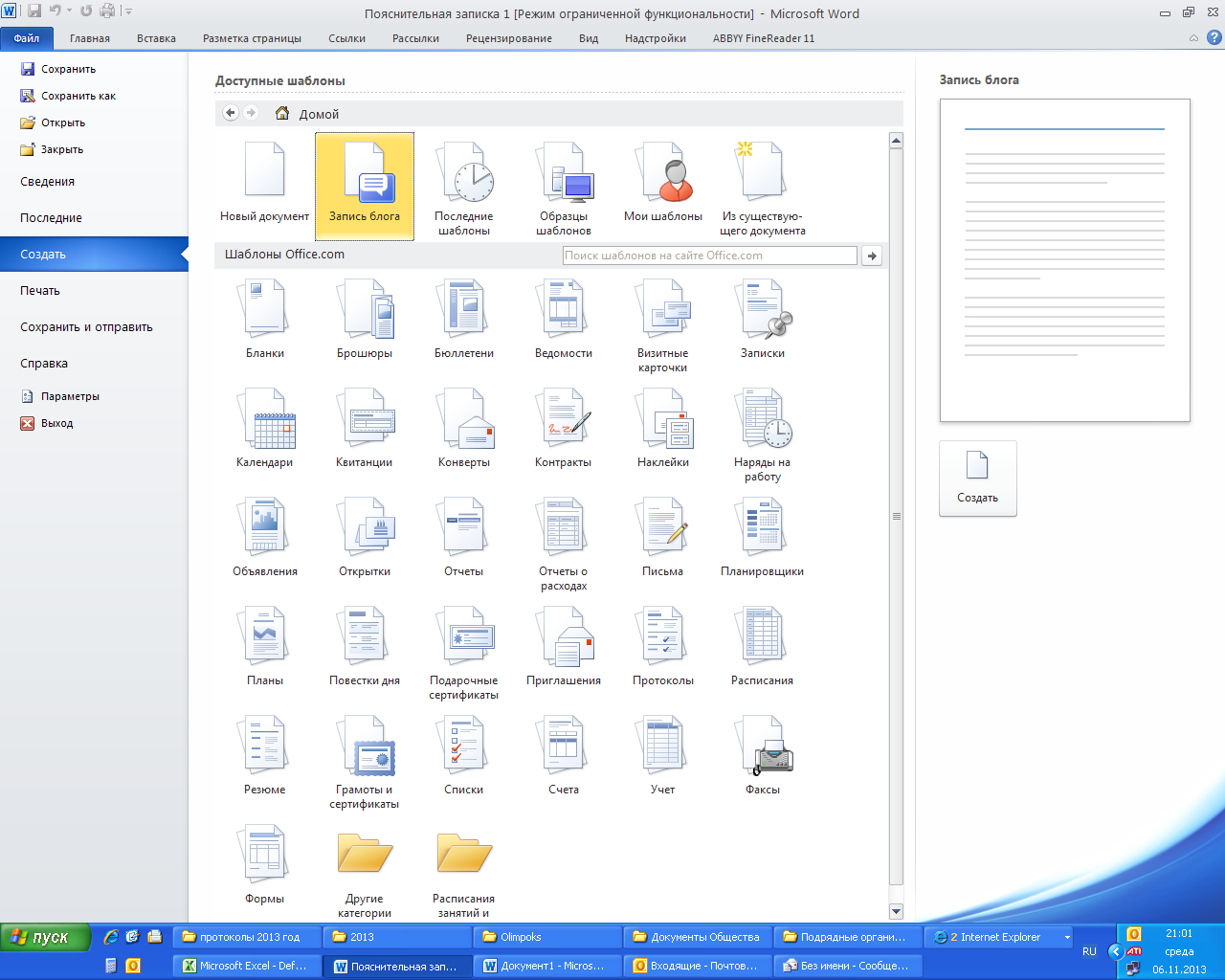
Task: Click the Office.com template search field
Action: coord(709,256)
